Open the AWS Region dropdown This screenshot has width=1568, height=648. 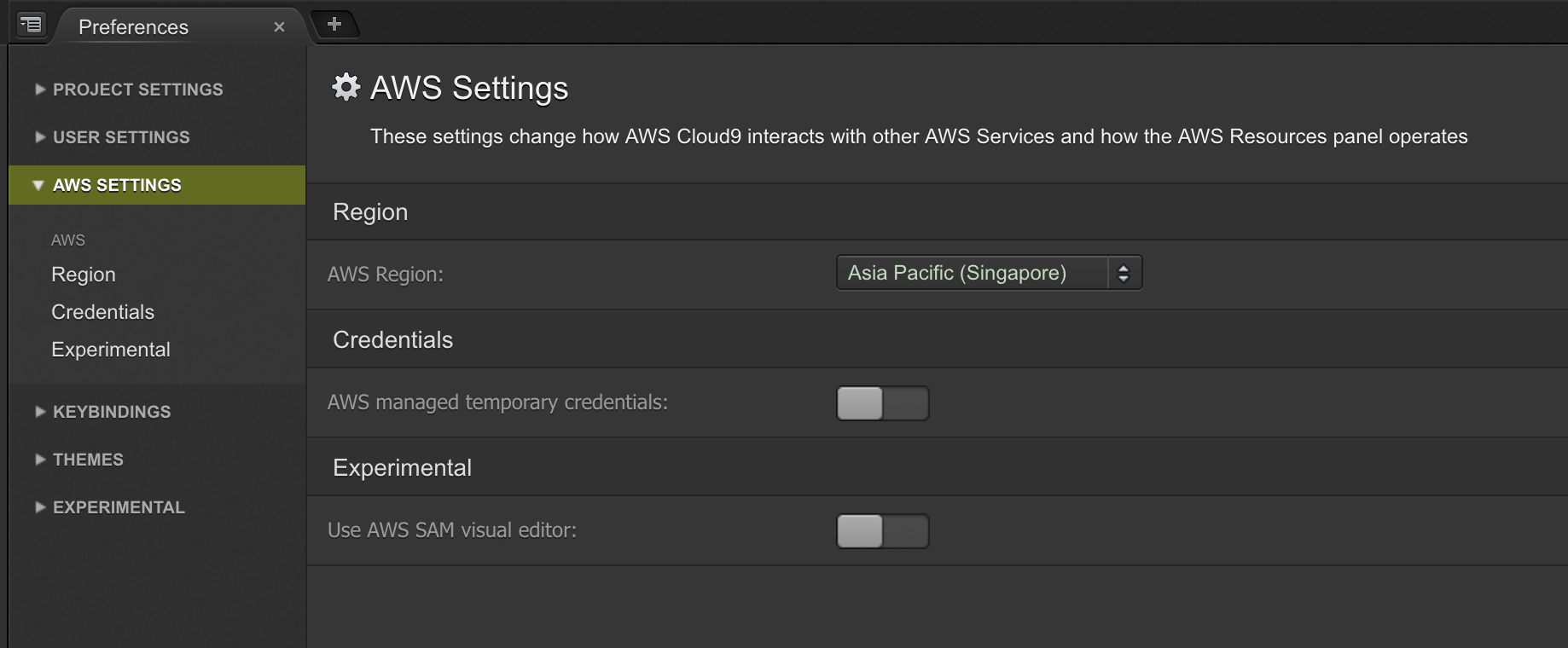pos(989,273)
